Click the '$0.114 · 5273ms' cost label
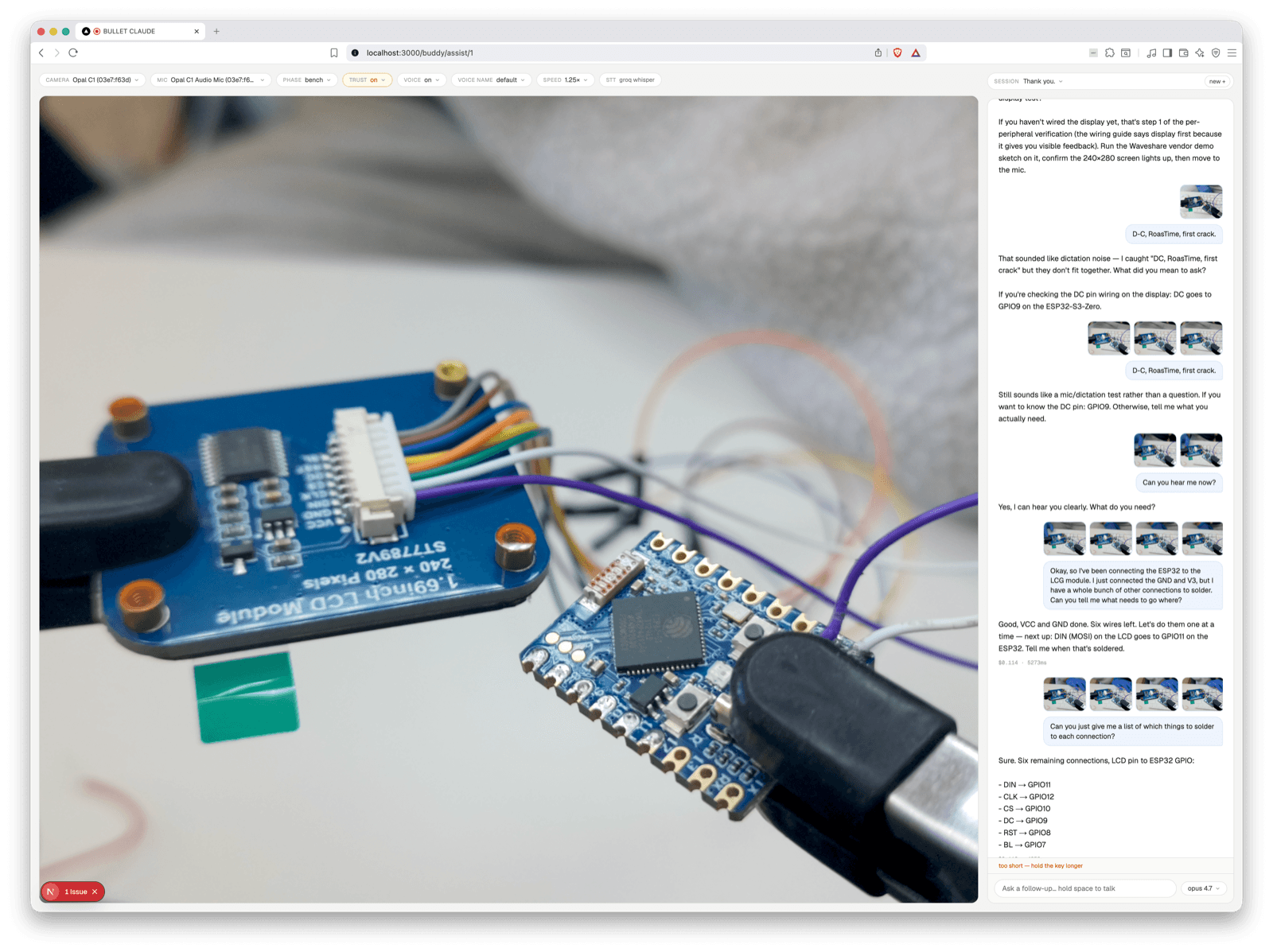1273x952 pixels. pos(1022,663)
